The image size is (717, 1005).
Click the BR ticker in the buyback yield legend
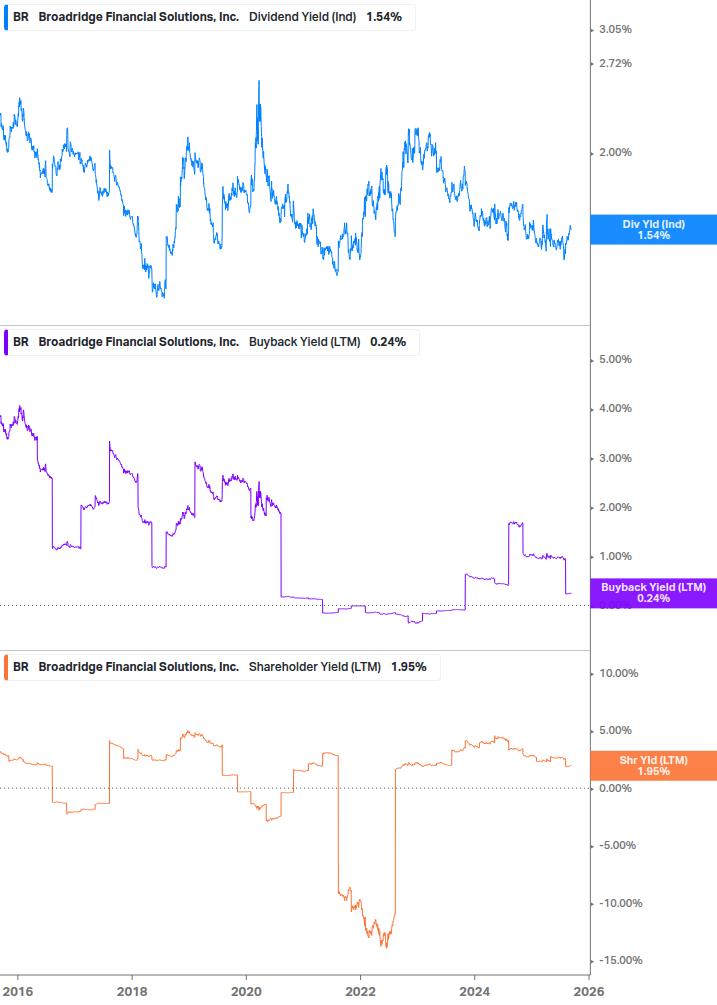(21, 342)
